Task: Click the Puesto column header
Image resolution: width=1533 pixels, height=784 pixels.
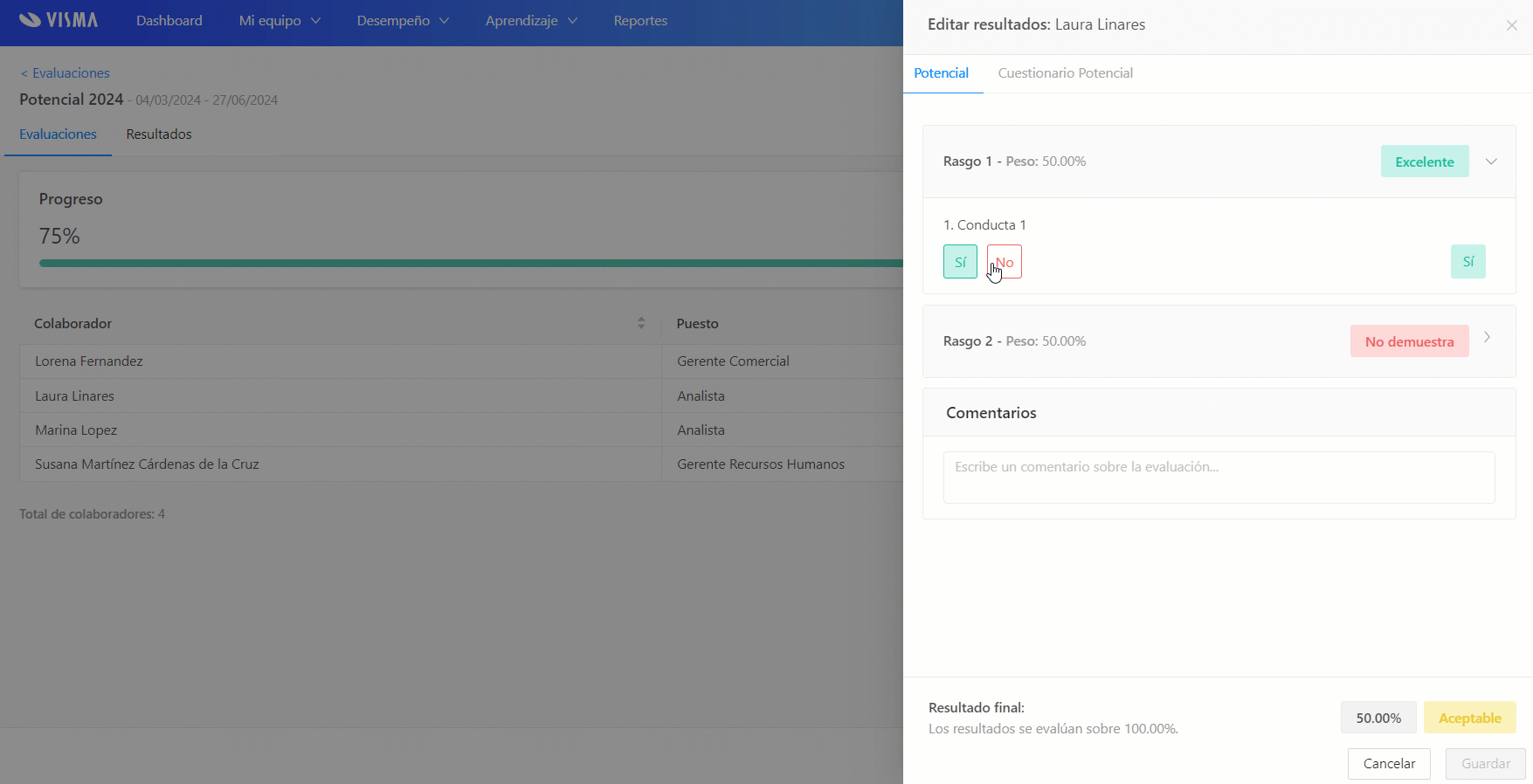Action: pos(697,324)
